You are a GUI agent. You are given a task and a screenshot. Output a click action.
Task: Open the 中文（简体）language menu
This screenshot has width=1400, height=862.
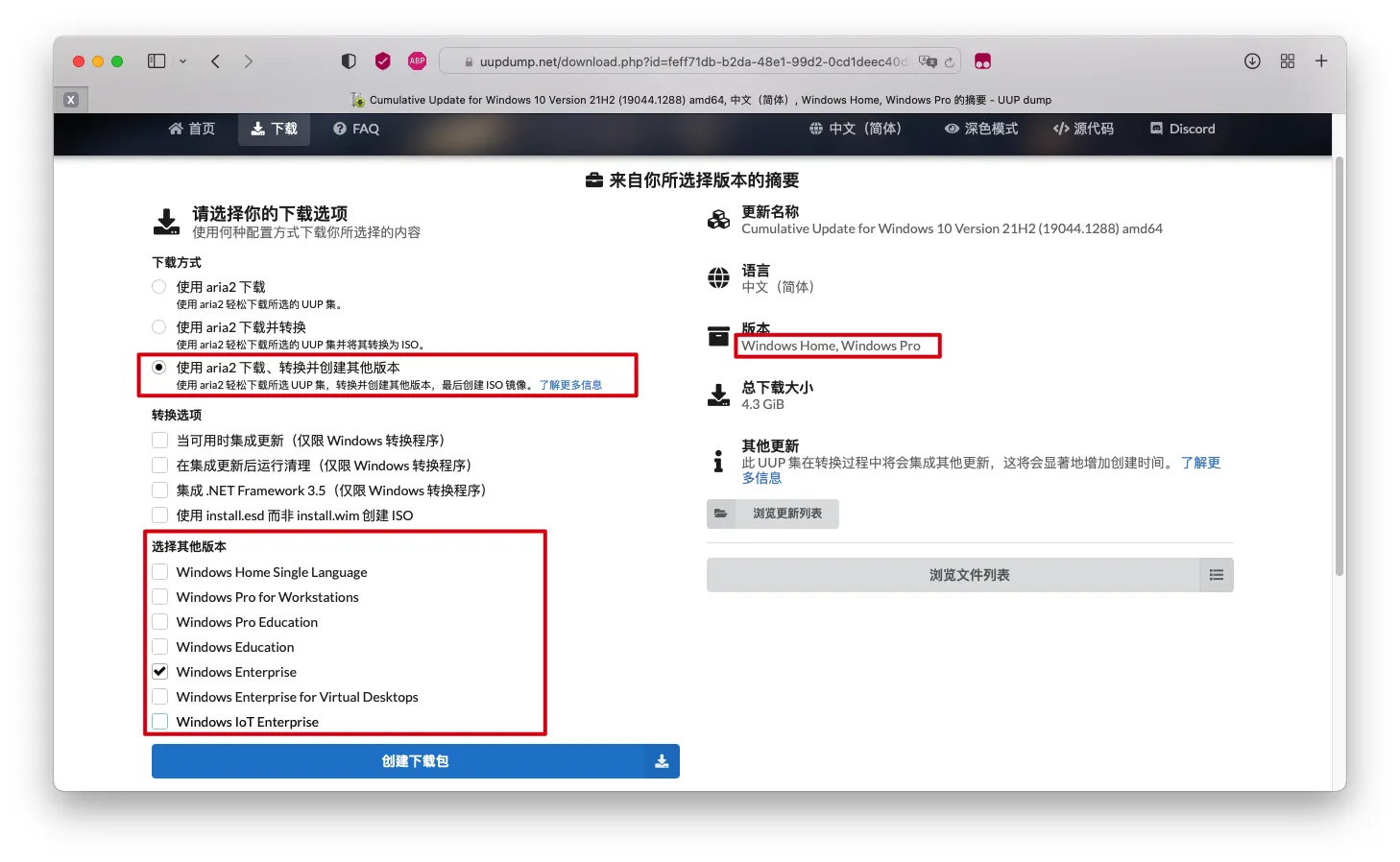coord(856,129)
